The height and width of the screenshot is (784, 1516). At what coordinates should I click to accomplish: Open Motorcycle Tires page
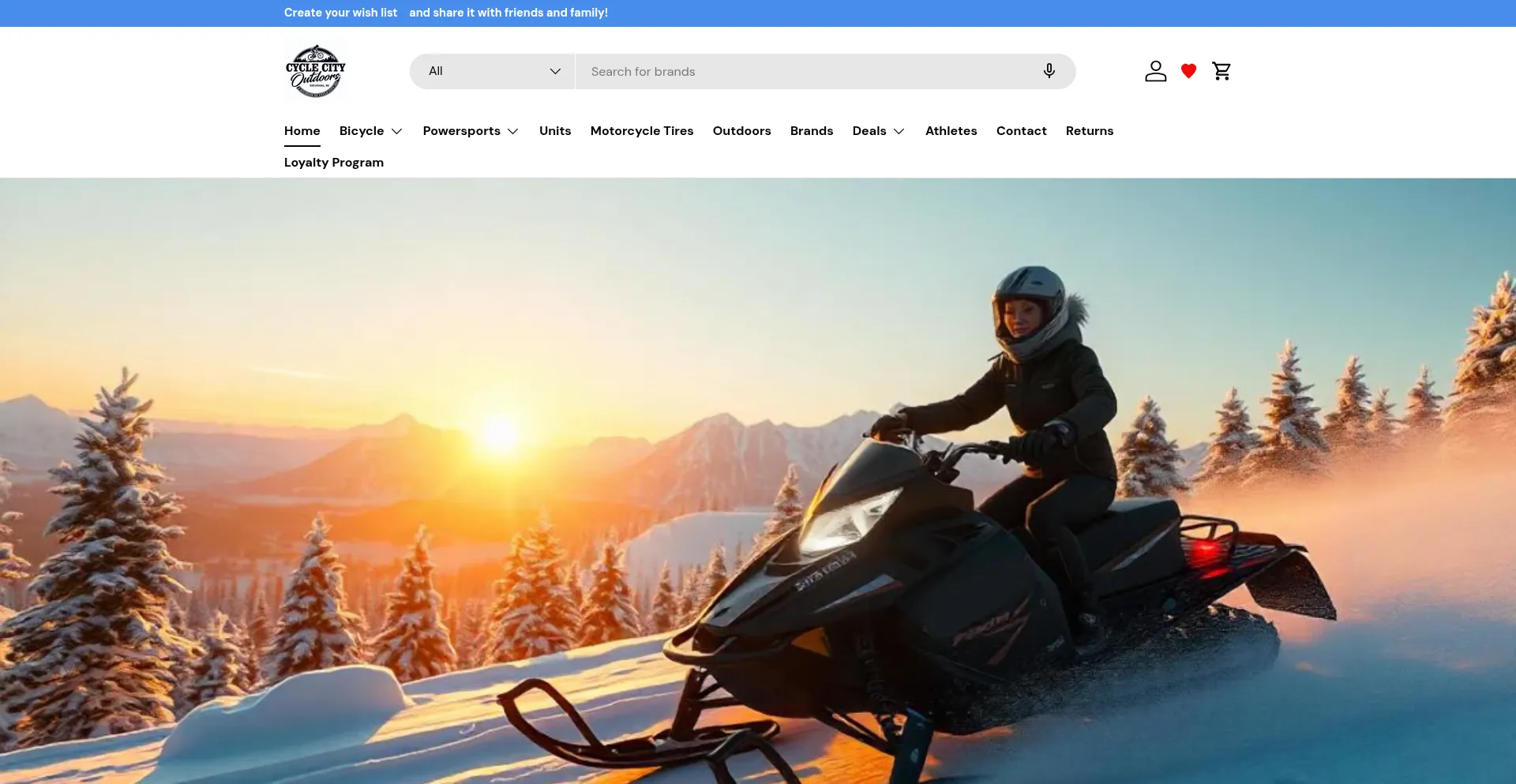point(641,131)
